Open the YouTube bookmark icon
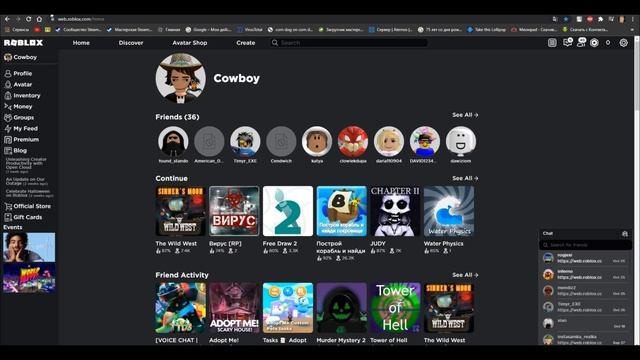The height and width of the screenshot is (360, 640). (x=37, y=29)
